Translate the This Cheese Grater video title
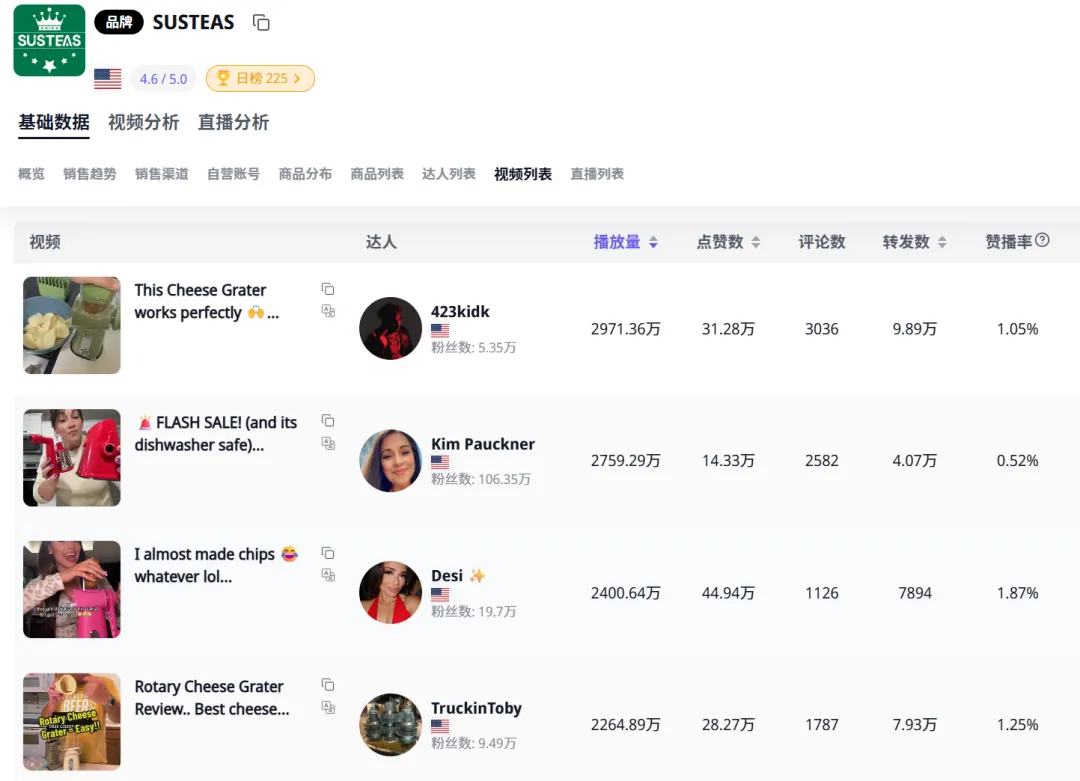The width and height of the screenshot is (1080, 781). [x=328, y=311]
